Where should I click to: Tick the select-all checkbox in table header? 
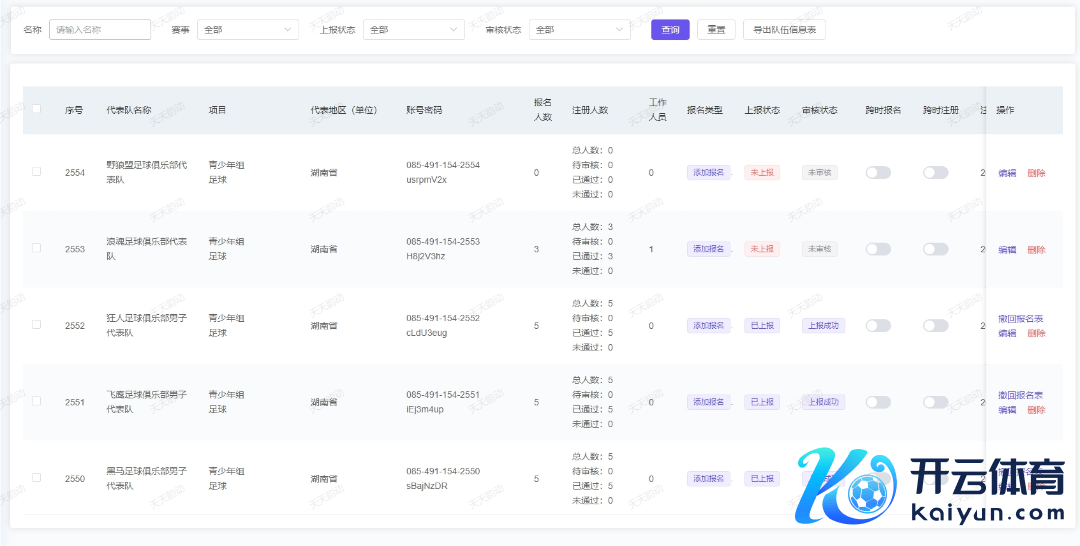(37, 109)
